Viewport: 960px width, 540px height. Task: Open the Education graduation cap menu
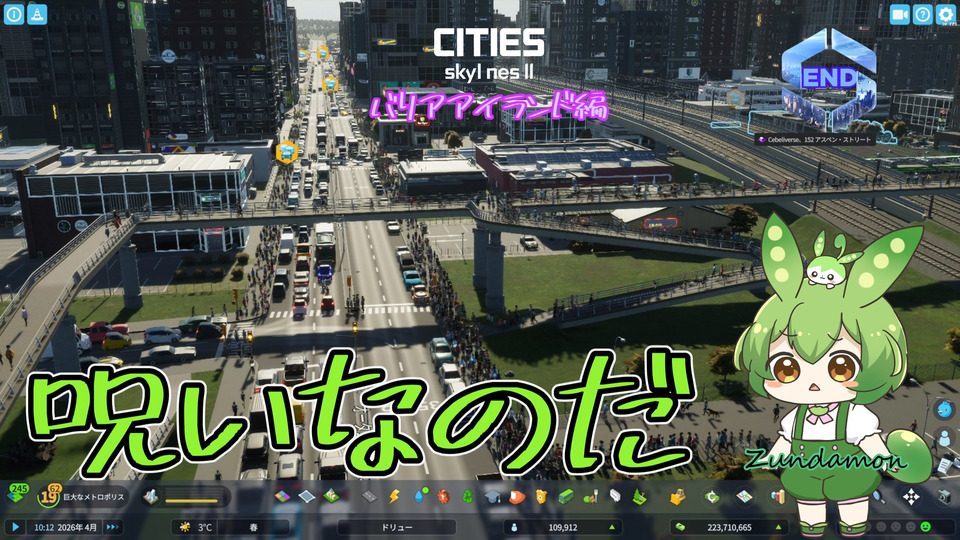pos(492,497)
